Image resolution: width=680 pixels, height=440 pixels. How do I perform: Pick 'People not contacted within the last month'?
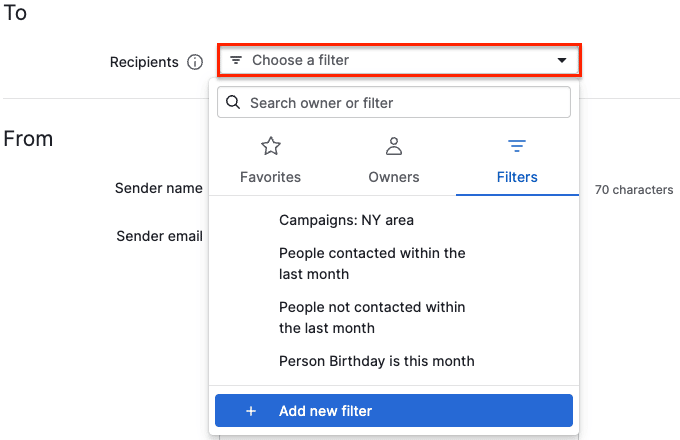tap(372, 317)
